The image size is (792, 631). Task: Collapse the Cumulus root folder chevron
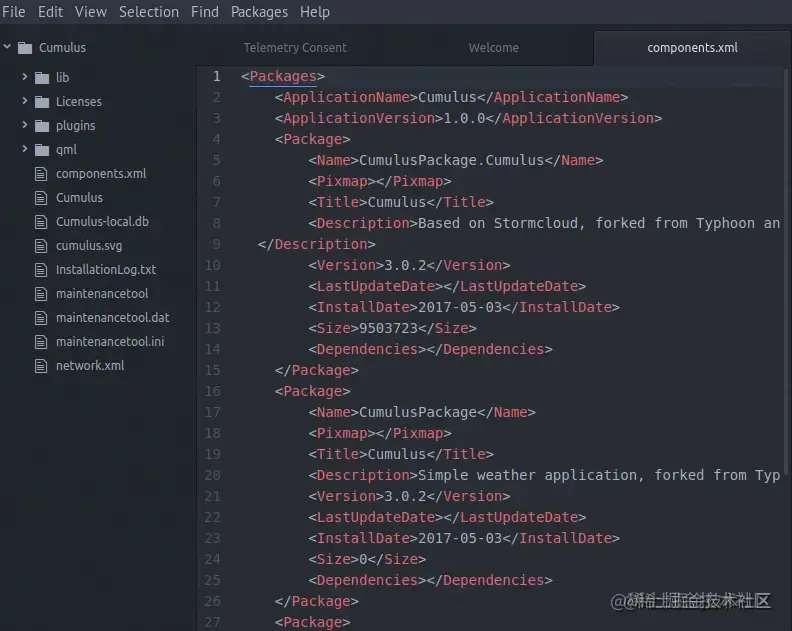(x=7, y=47)
